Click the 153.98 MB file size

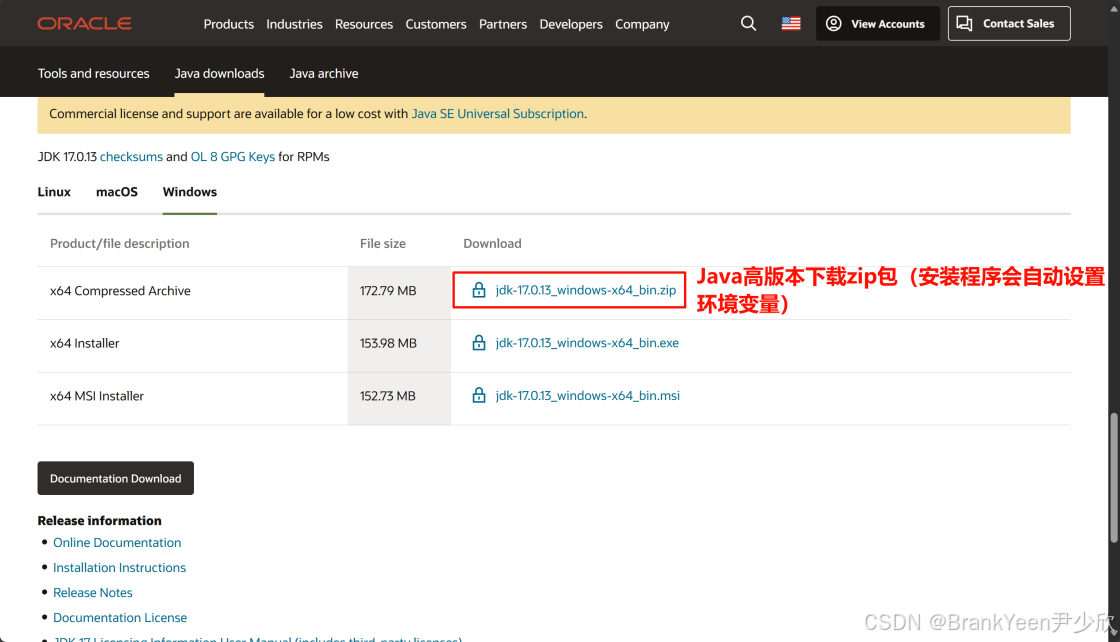[x=388, y=343]
